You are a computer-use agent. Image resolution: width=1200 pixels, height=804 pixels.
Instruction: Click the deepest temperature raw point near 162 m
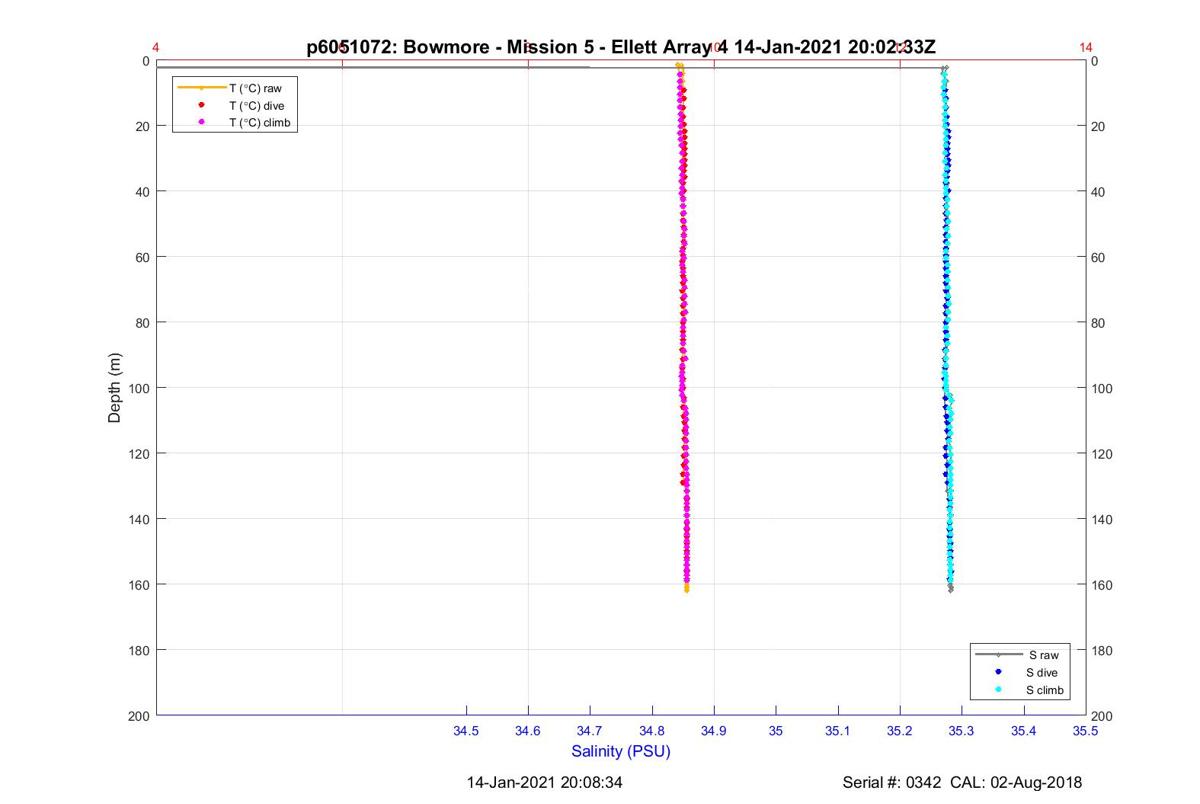click(x=687, y=590)
